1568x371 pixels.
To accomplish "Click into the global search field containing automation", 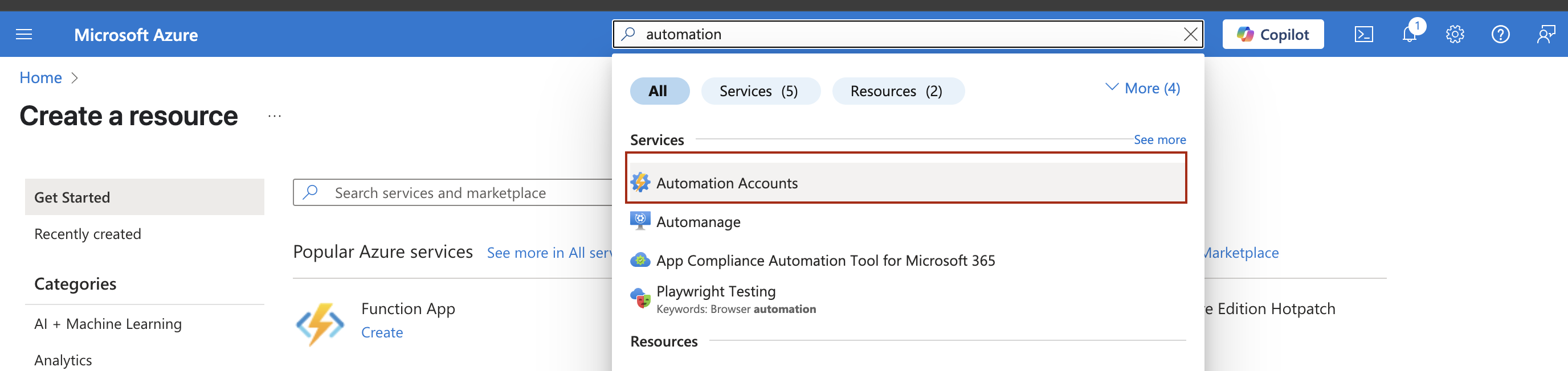I will [907, 34].
